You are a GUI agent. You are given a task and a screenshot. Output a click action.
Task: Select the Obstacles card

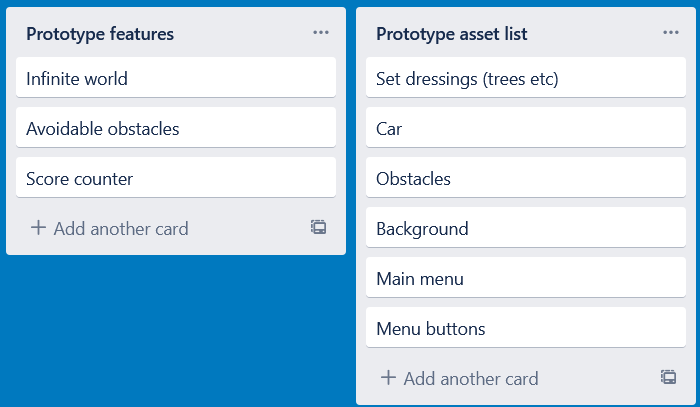coord(526,178)
